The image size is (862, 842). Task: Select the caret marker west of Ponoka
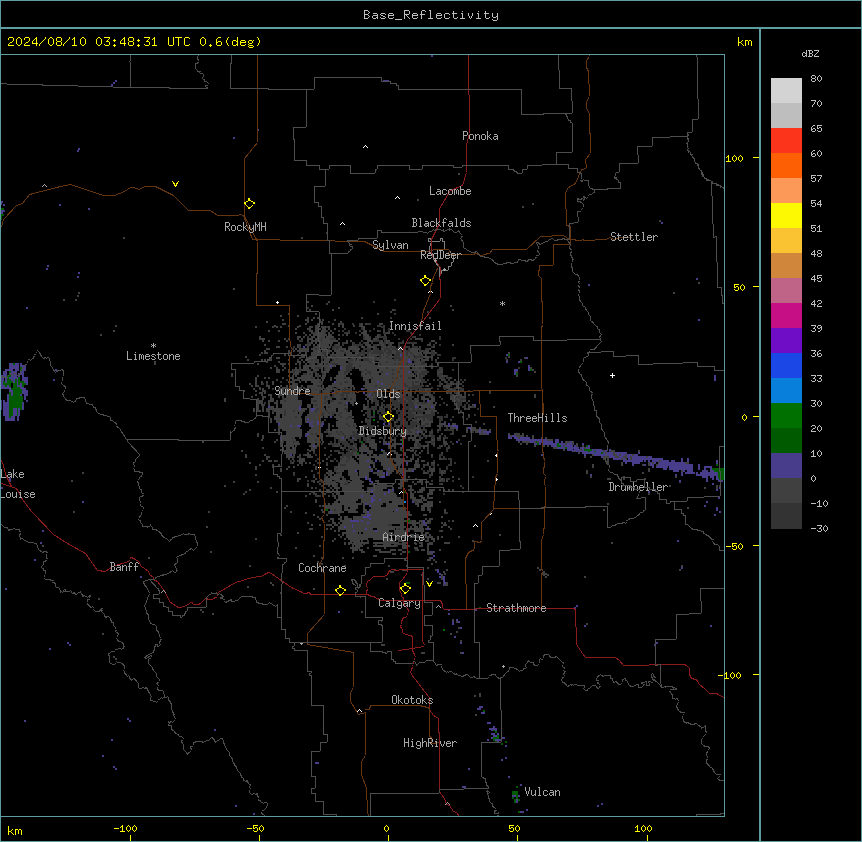tap(365, 147)
